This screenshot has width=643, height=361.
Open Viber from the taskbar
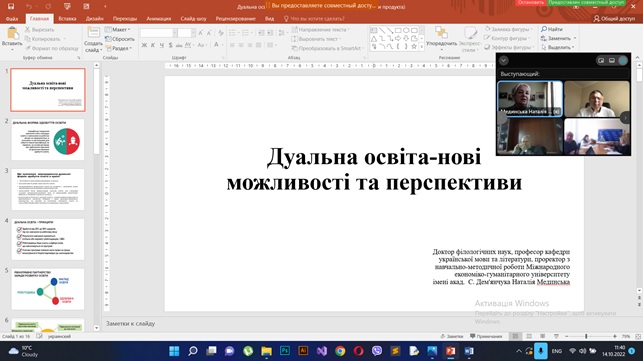tap(377, 351)
